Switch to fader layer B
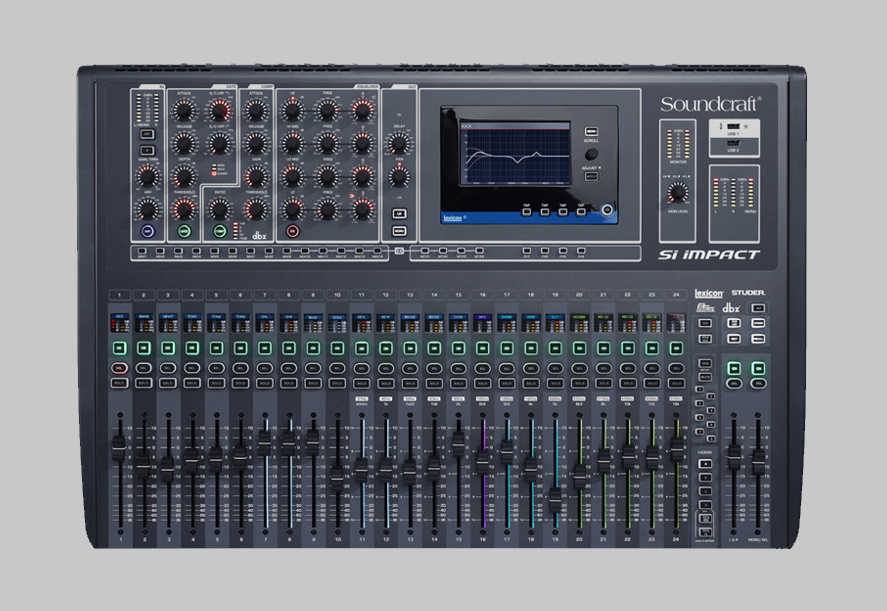 (x=705, y=477)
